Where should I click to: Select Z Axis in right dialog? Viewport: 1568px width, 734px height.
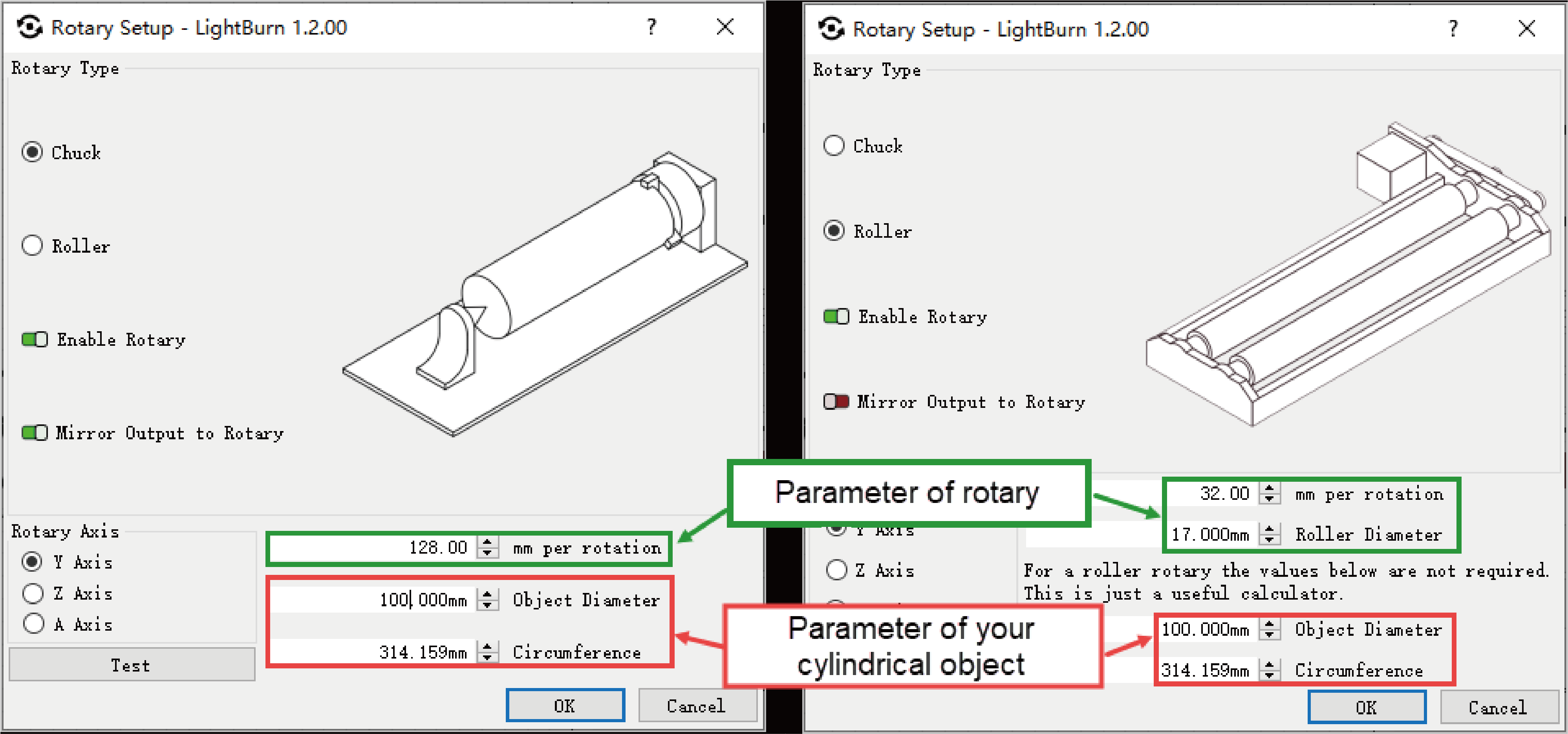tap(871, 570)
